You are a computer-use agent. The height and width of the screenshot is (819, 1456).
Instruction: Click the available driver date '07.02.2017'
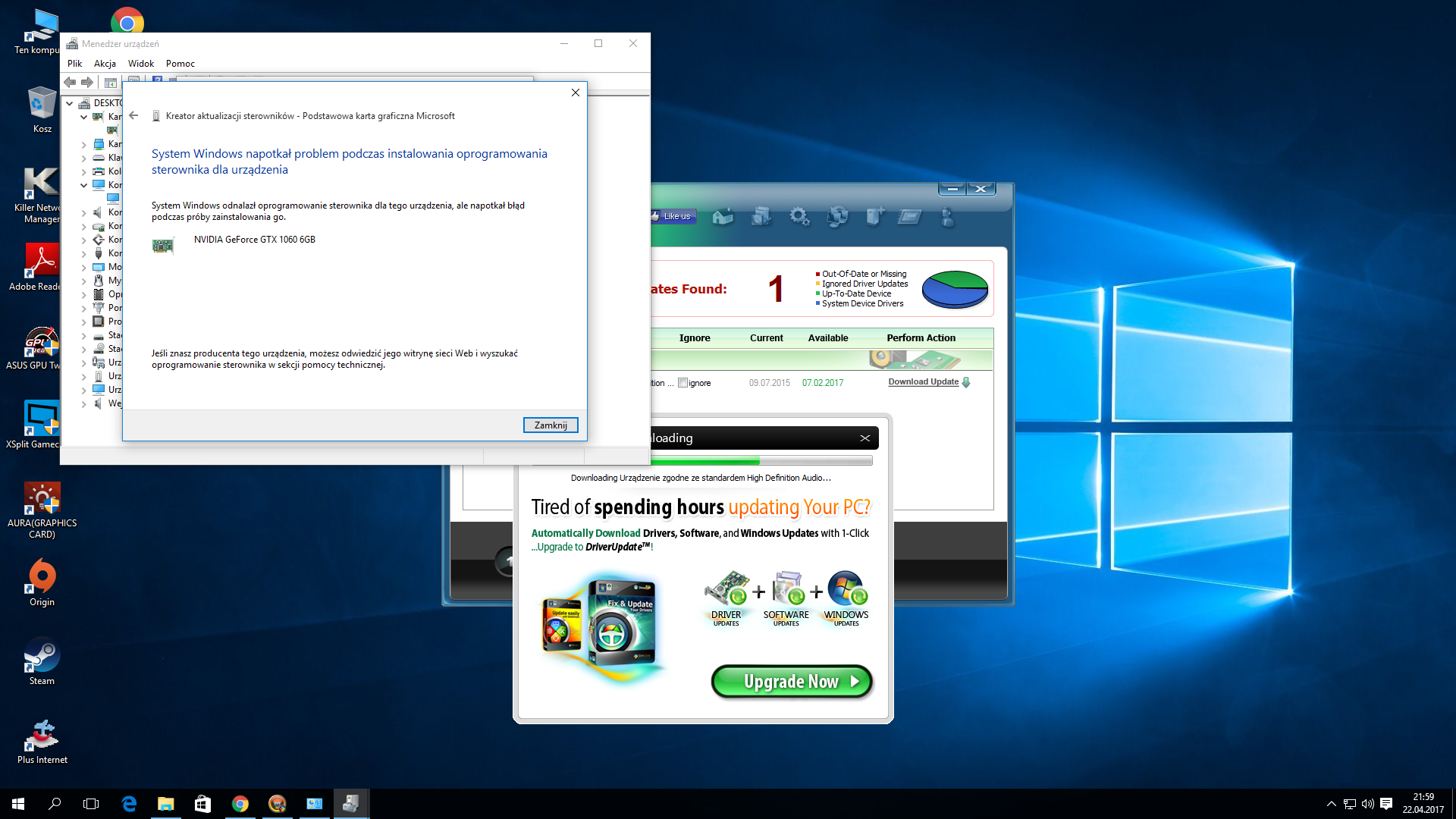823,383
